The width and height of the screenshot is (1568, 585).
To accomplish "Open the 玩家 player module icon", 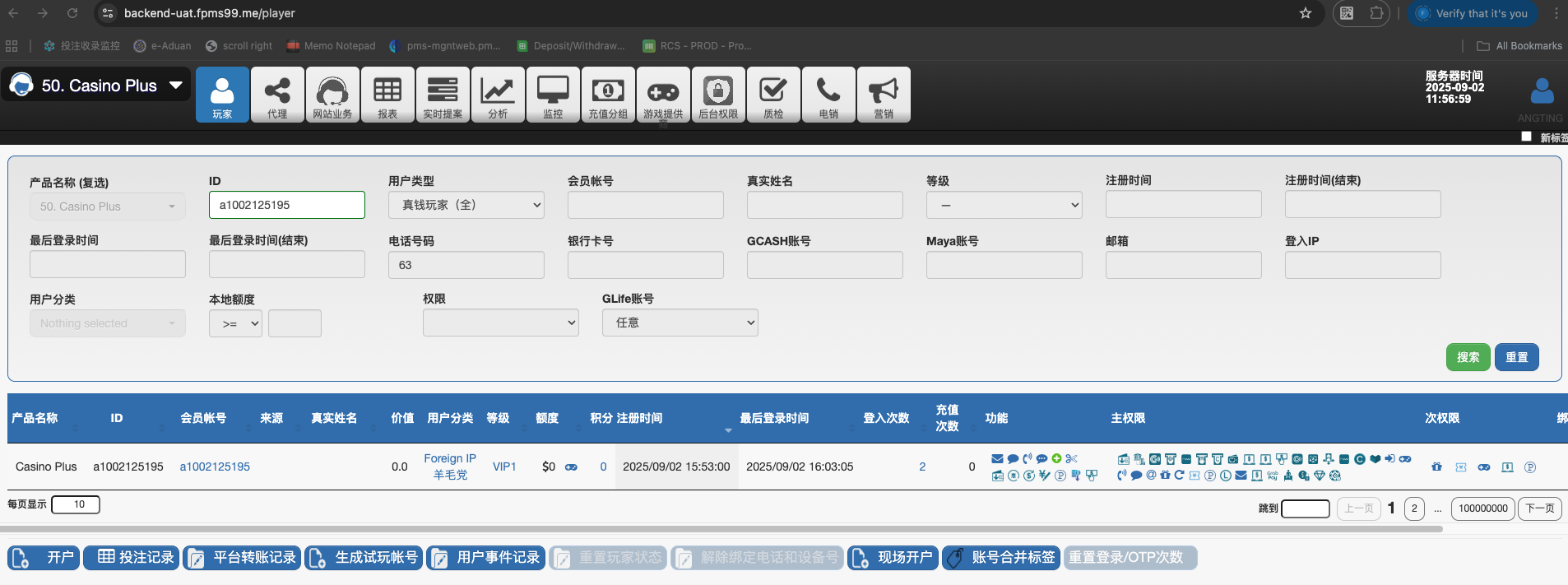I will point(222,95).
